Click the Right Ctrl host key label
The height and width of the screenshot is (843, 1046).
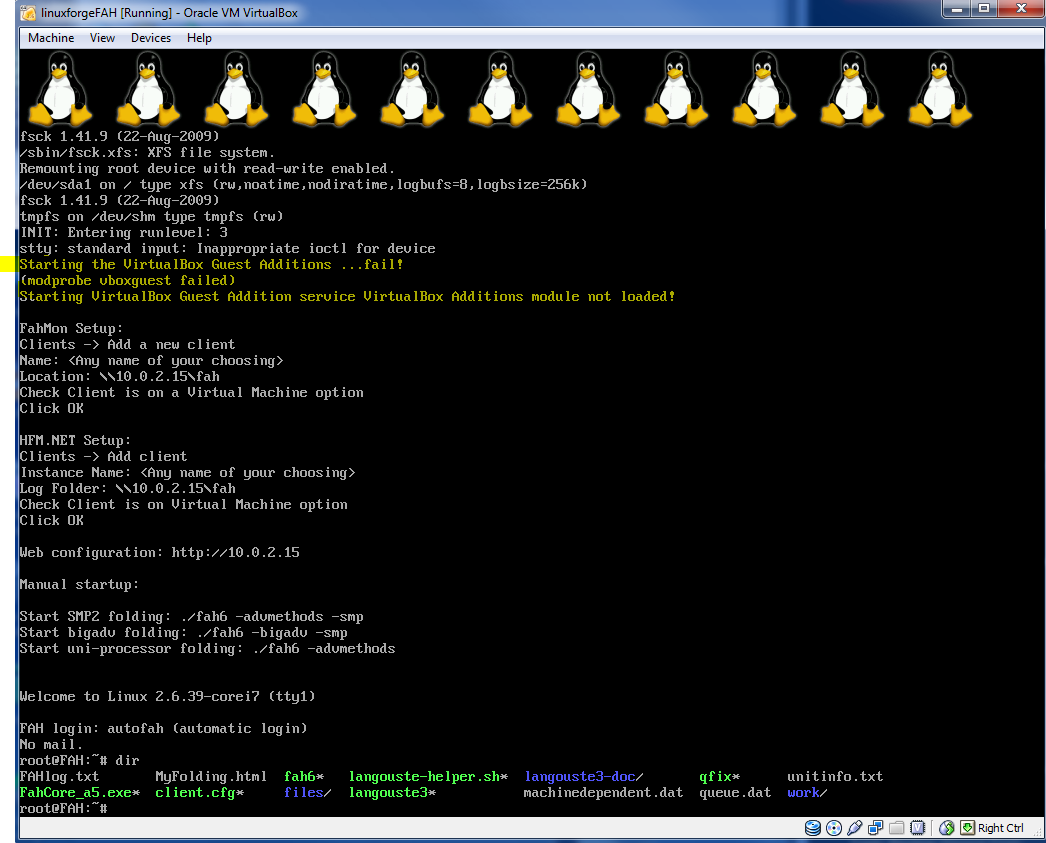(x=1001, y=828)
